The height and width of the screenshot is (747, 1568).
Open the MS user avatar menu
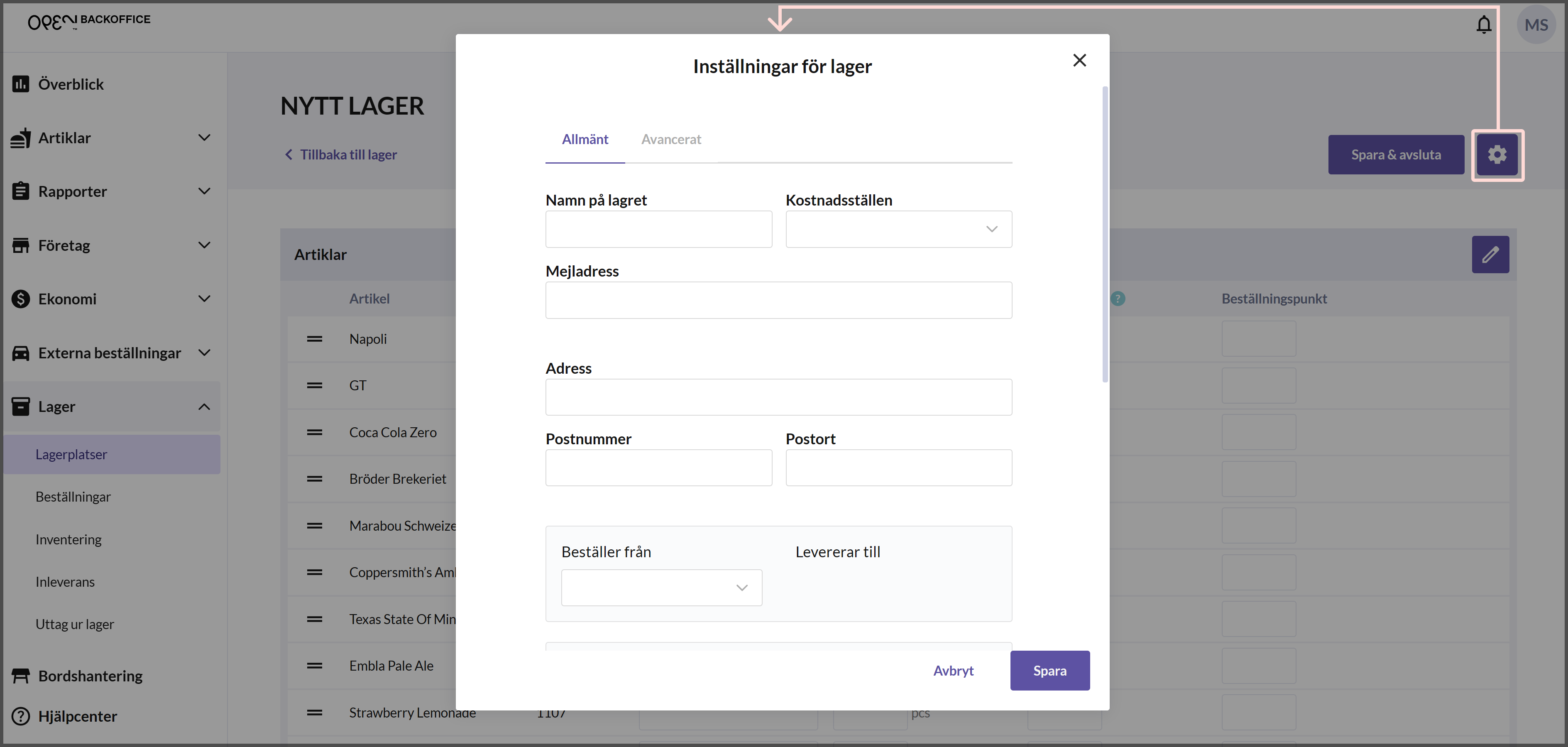[1536, 24]
